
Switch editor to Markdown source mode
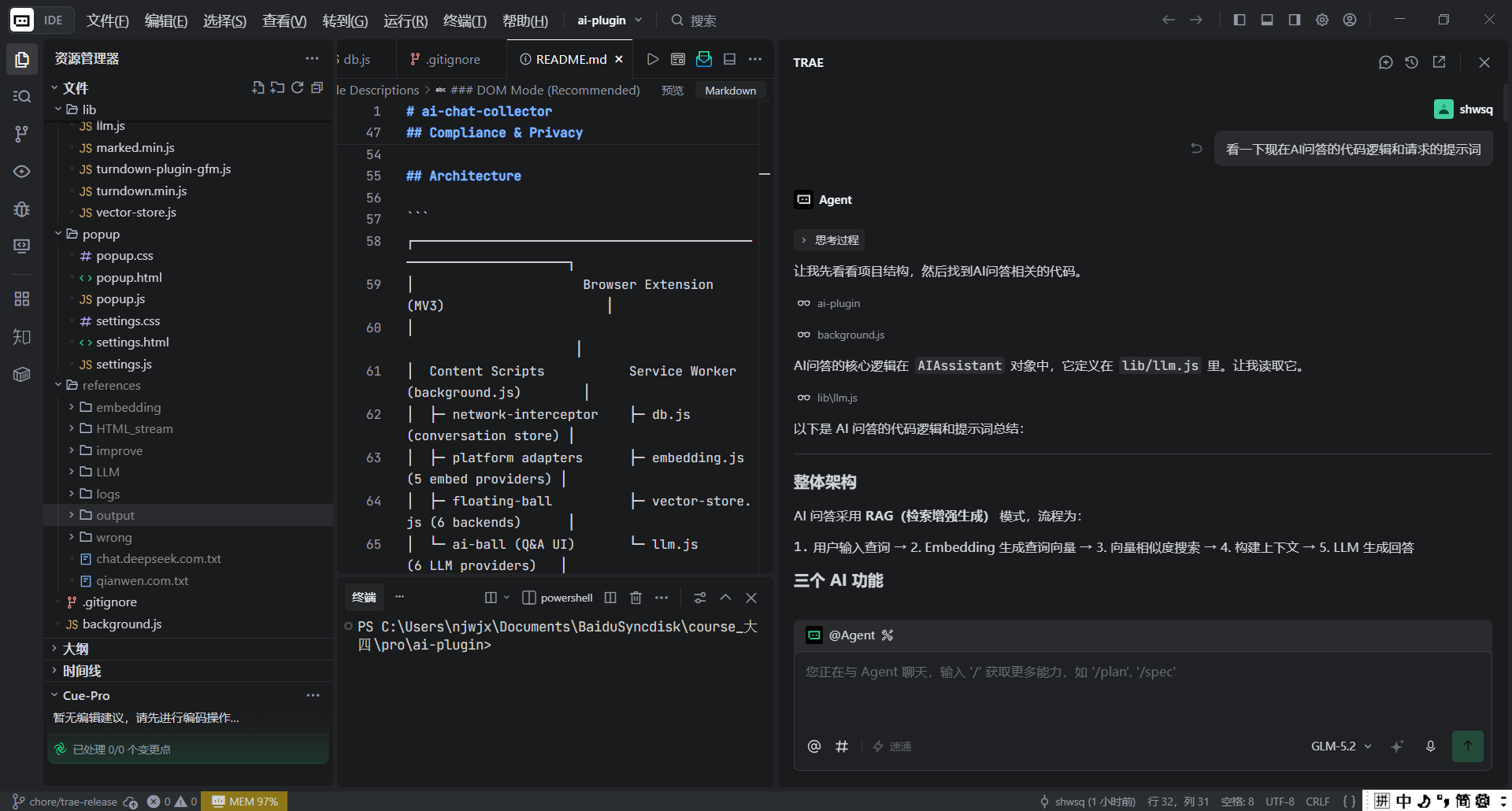[x=730, y=91]
